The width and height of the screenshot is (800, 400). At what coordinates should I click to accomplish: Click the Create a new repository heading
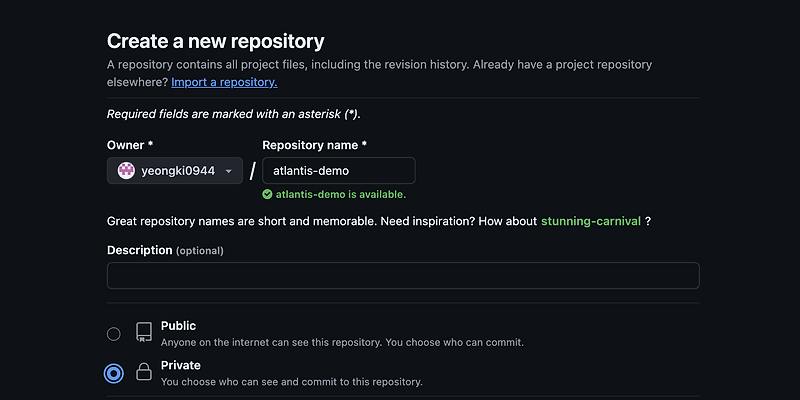point(215,41)
